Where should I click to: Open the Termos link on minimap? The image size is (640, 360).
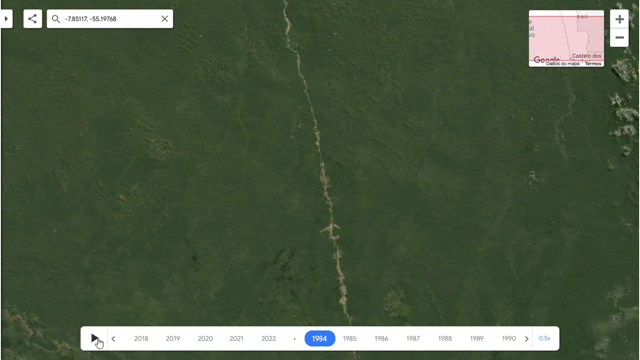click(x=593, y=64)
